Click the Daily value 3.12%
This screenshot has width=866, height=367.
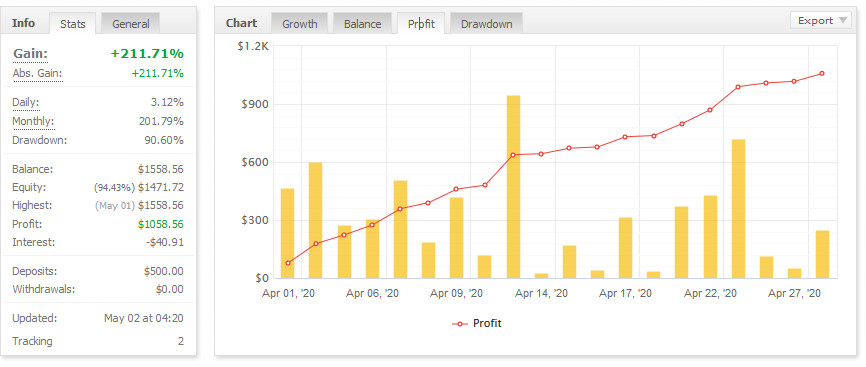coord(167,103)
